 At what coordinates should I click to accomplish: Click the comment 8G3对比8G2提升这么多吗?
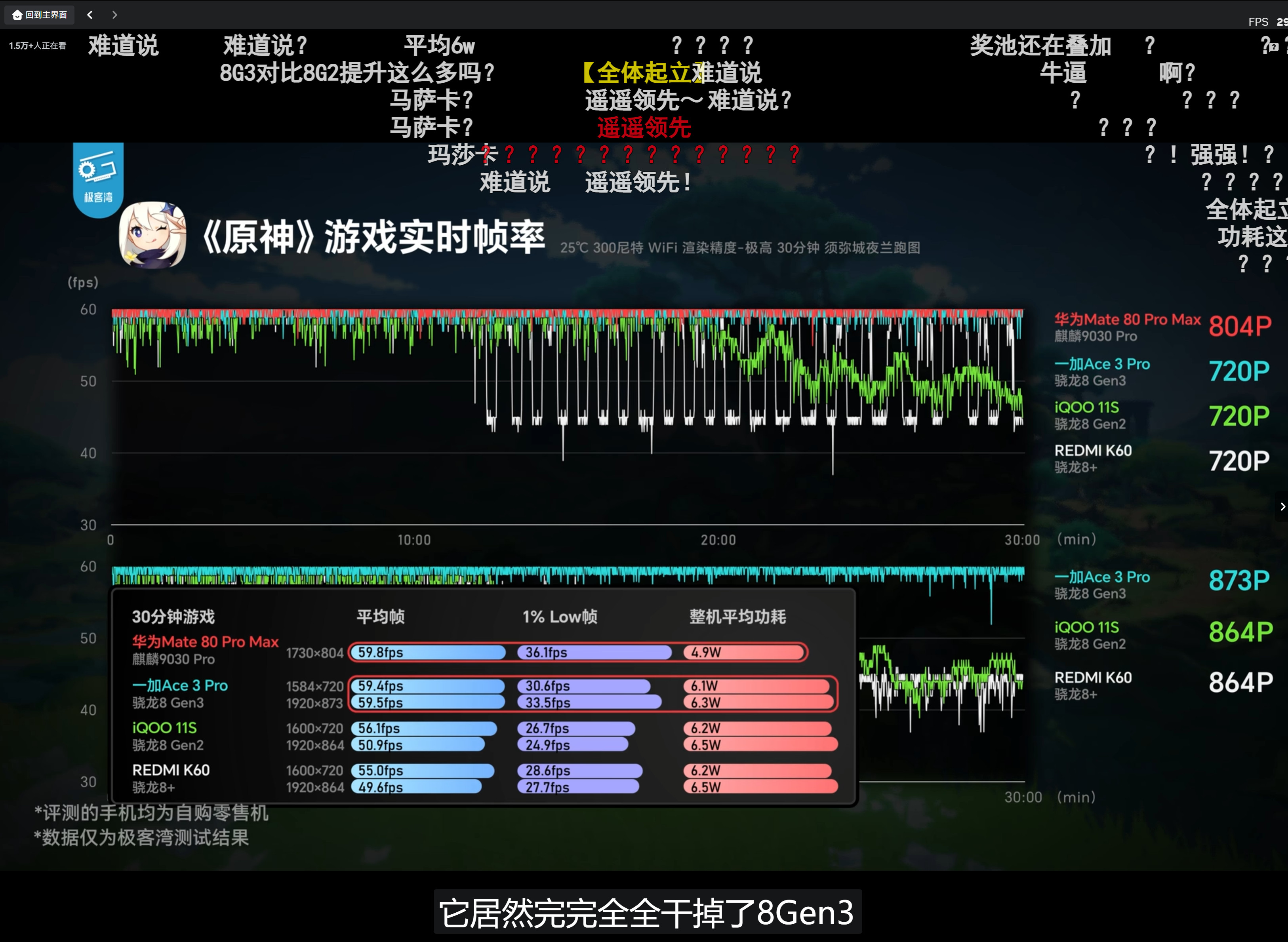357,73
